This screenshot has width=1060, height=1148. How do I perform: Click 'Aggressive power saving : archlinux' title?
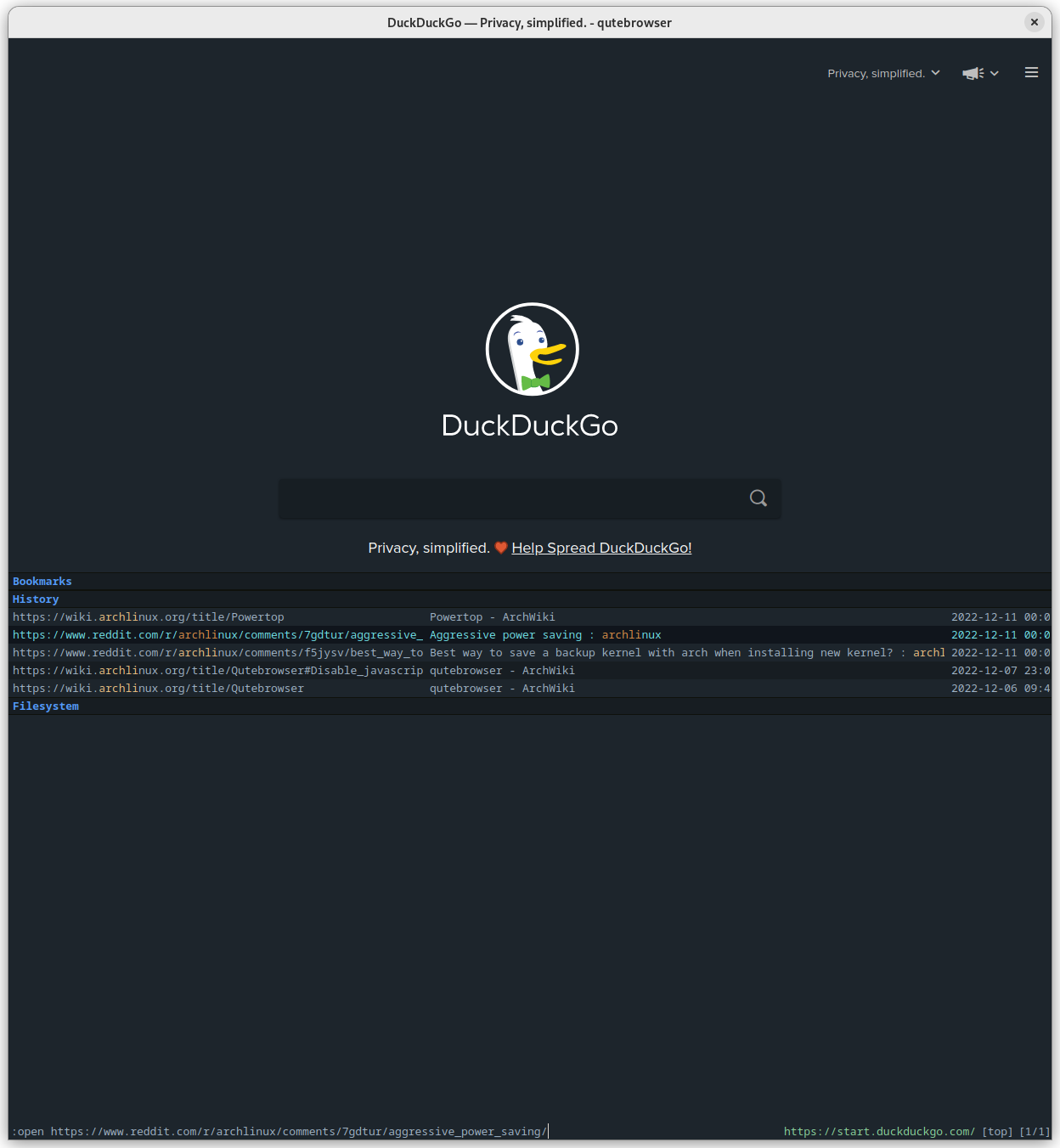pyautogui.click(x=545, y=635)
